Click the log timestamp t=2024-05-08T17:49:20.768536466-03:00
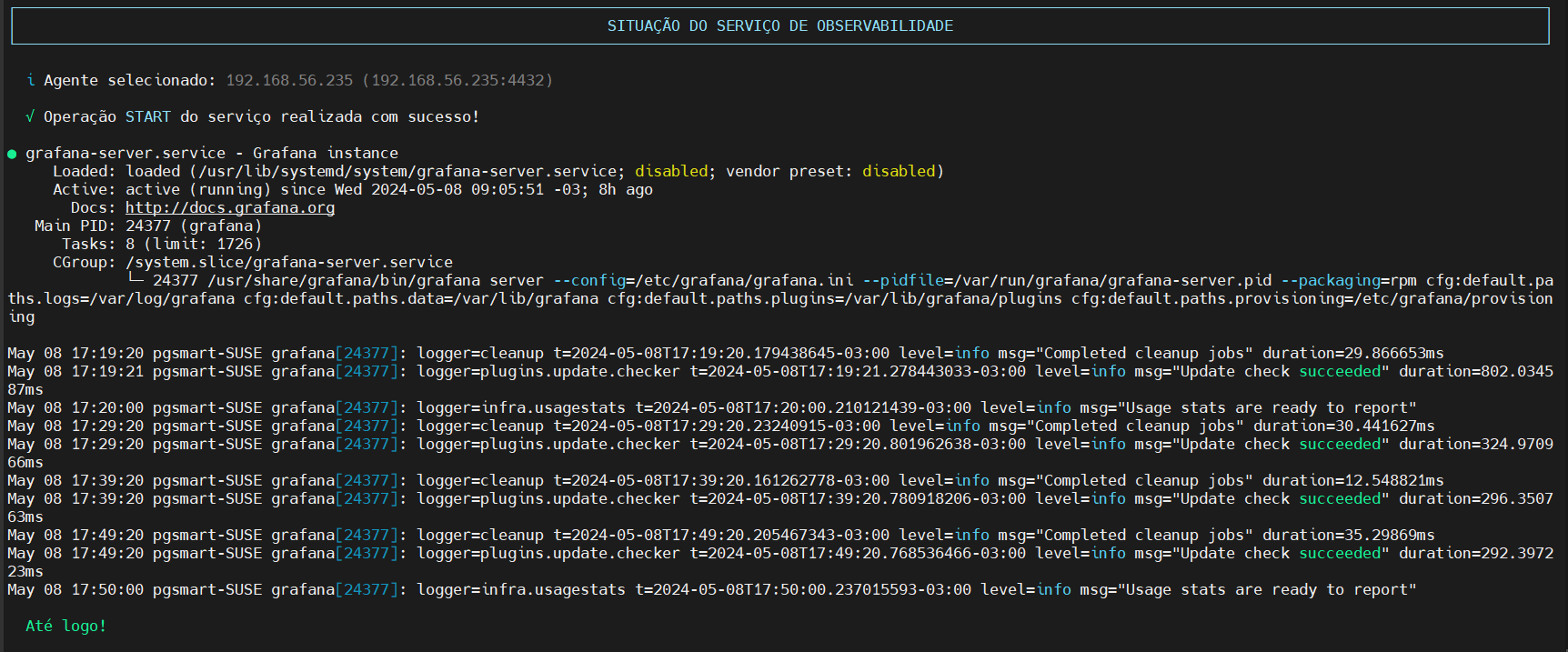 coord(858,553)
